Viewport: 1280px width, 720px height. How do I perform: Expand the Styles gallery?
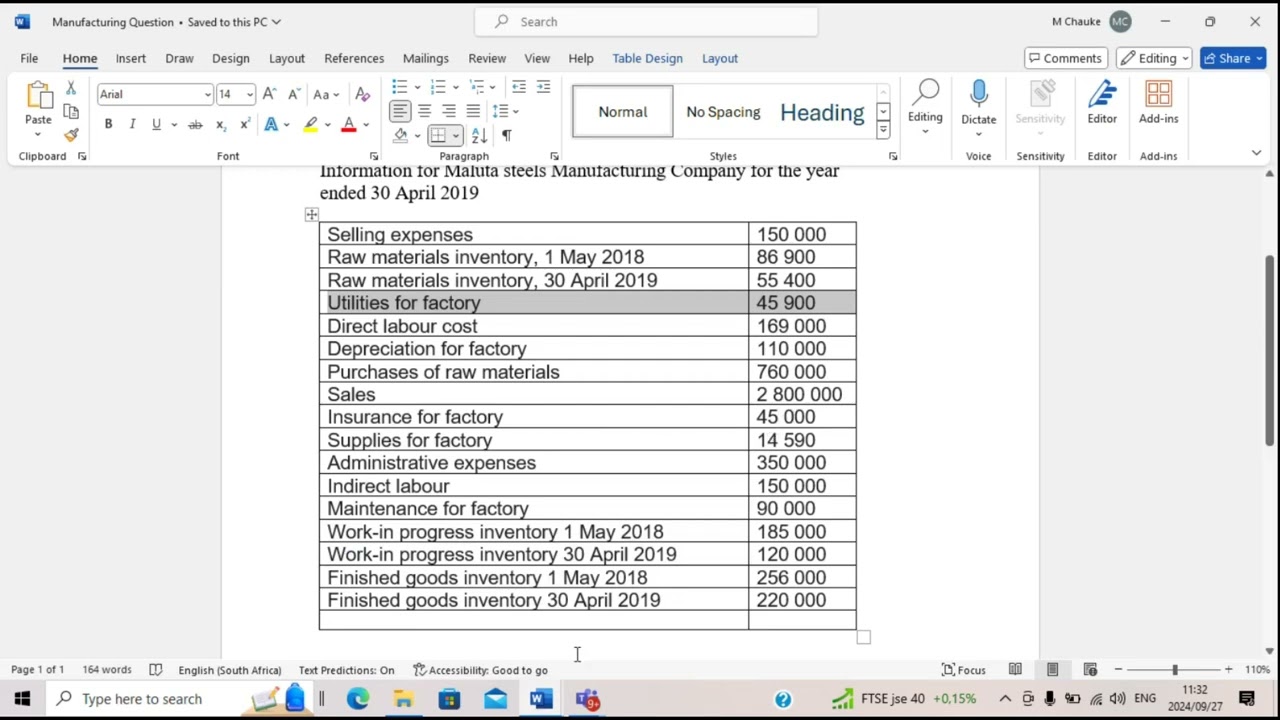coord(883,131)
